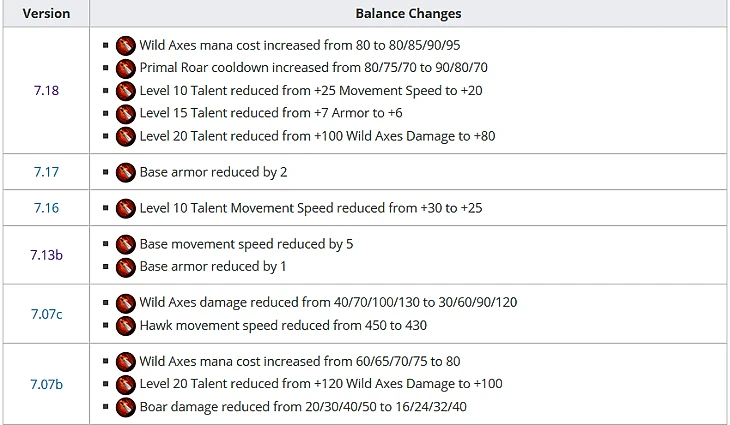
Task: Click the icon next to Base armor reduced by 1
Action: 125,267
